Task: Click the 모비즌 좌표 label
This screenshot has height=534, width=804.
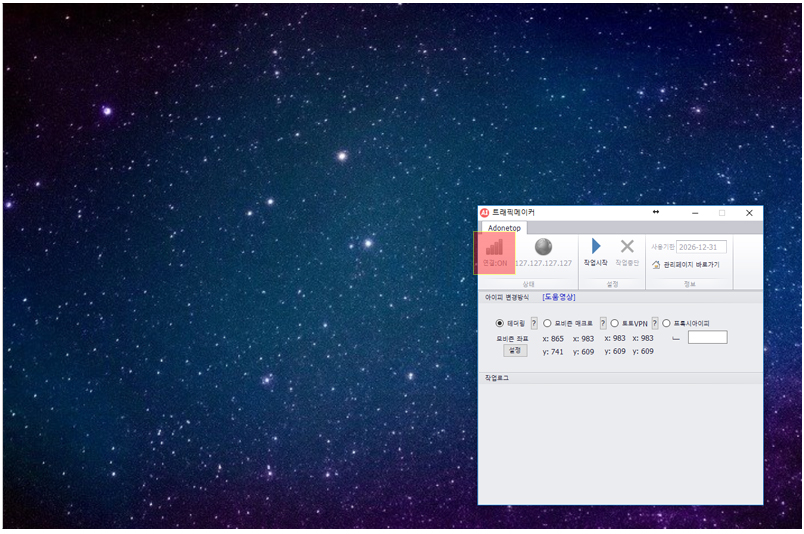Action: [512, 339]
